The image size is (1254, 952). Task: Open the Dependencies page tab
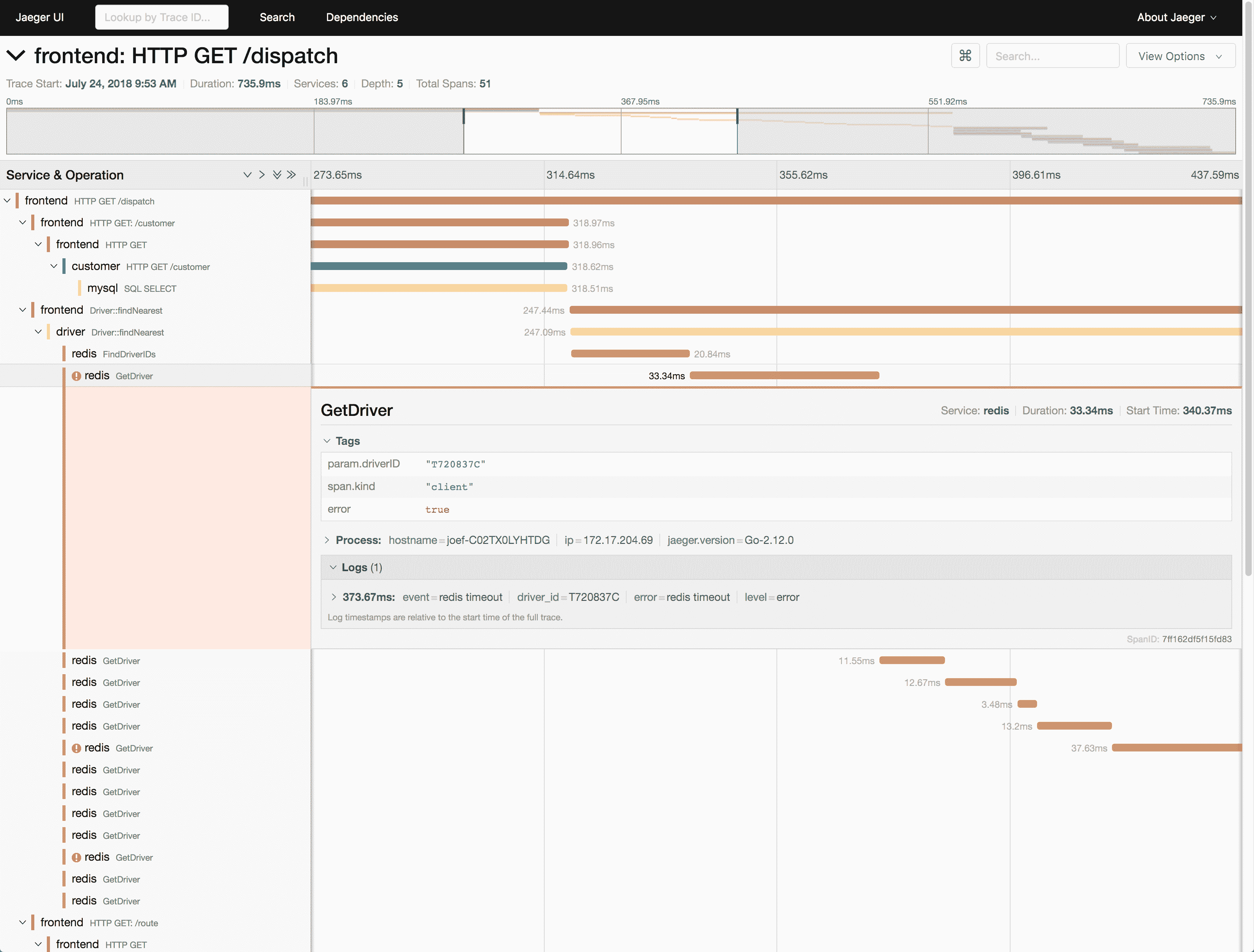tap(362, 17)
